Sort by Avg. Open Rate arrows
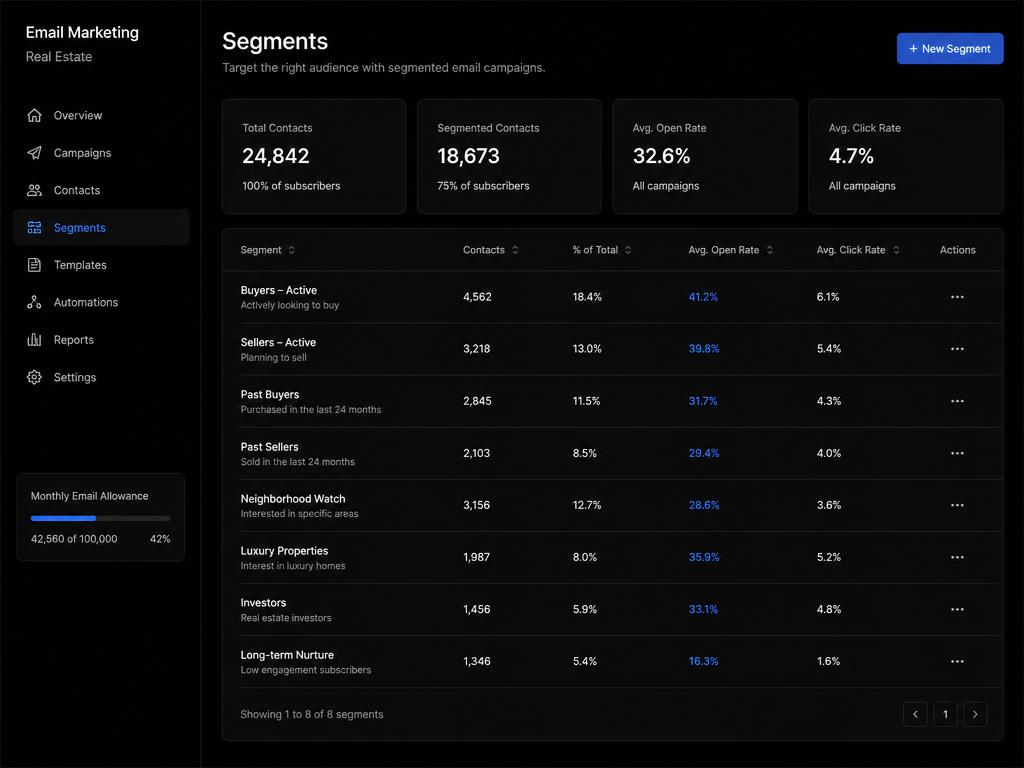 (x=769, y=250)
